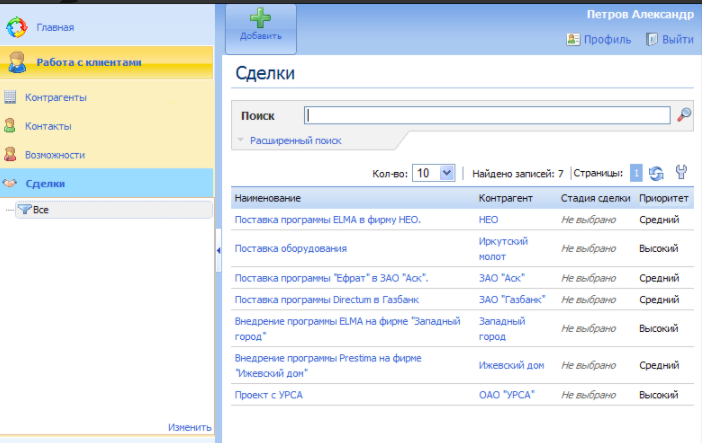
Task: Open table settings wrench icon
Action: coord(682,173)
